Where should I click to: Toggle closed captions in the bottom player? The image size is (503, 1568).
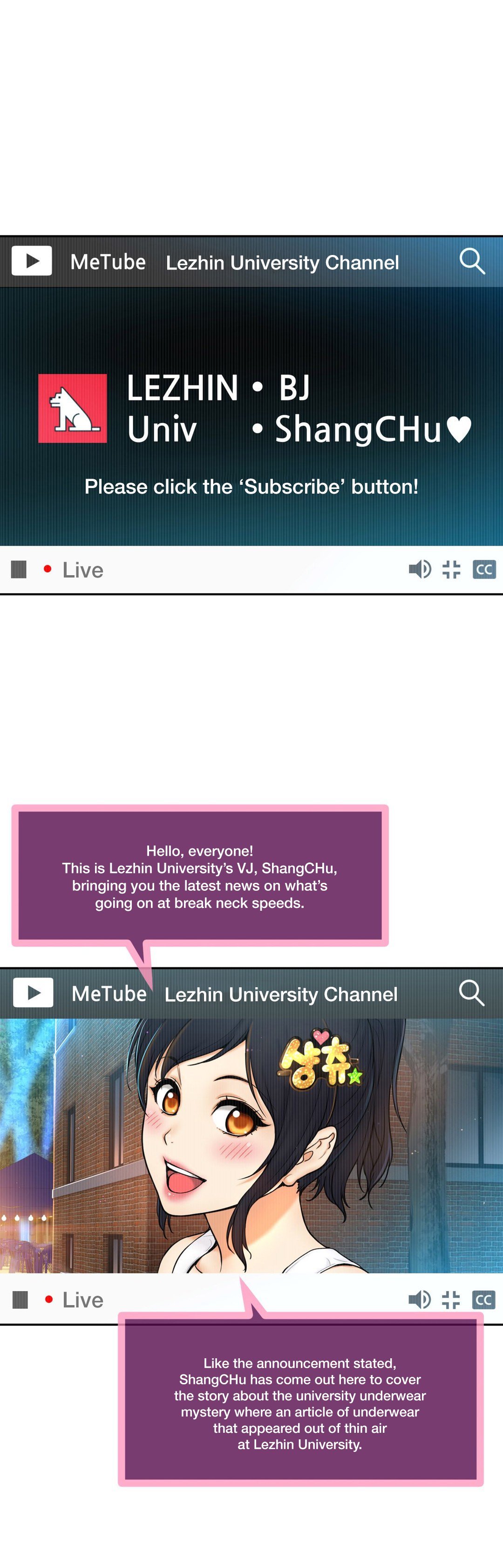[x=483, y=1300]
